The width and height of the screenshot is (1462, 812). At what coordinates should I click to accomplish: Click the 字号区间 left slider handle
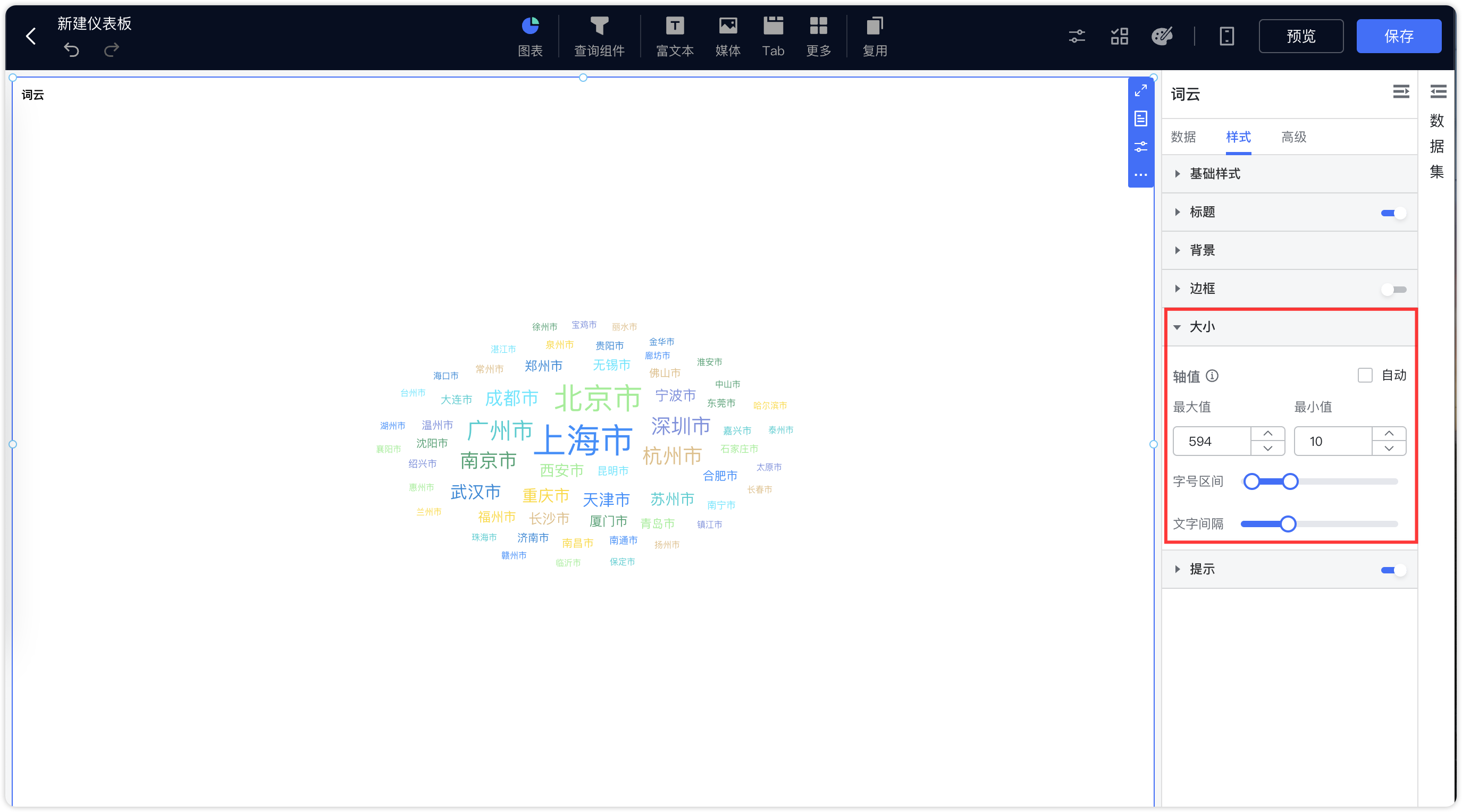(x=1251, y=482)
